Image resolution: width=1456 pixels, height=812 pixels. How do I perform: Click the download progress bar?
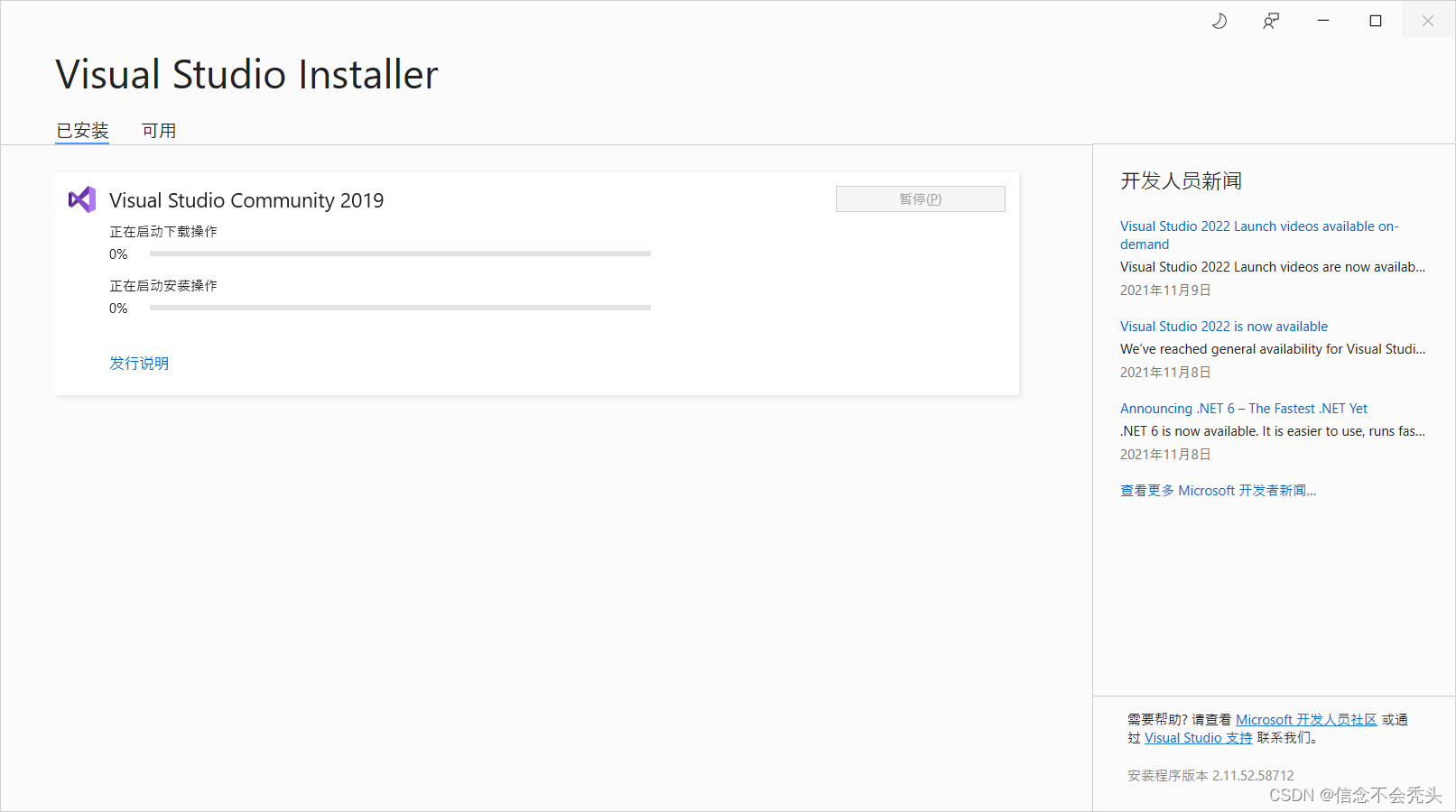coord(400,254)
